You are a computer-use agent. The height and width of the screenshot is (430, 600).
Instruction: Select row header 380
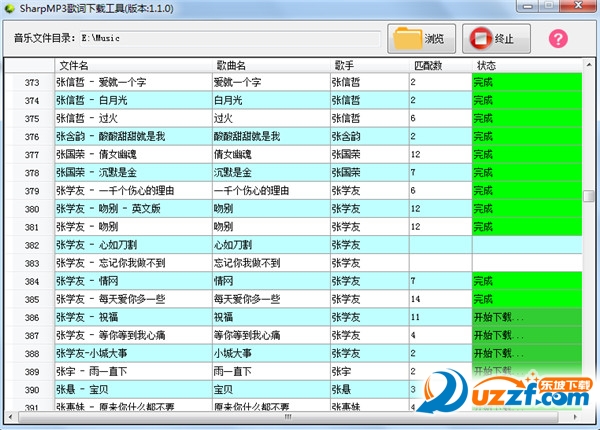click(x=30, y=209)
